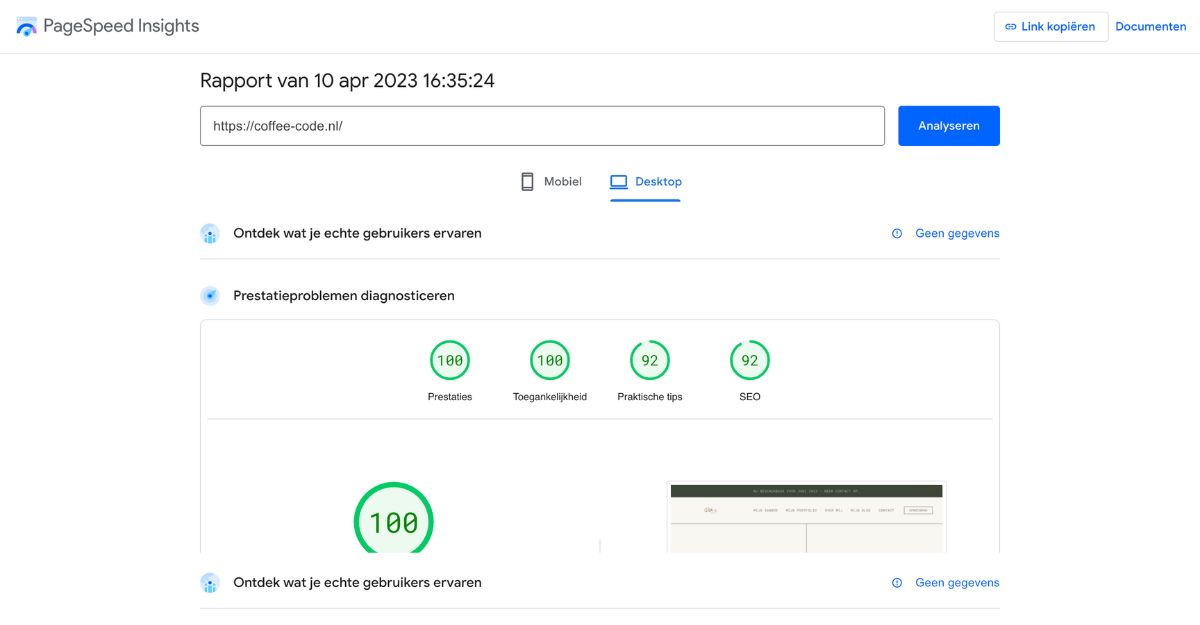Select the Toegankelijkheid score gauge
The width and height of the screenshot is (1200, 625).
549,360
